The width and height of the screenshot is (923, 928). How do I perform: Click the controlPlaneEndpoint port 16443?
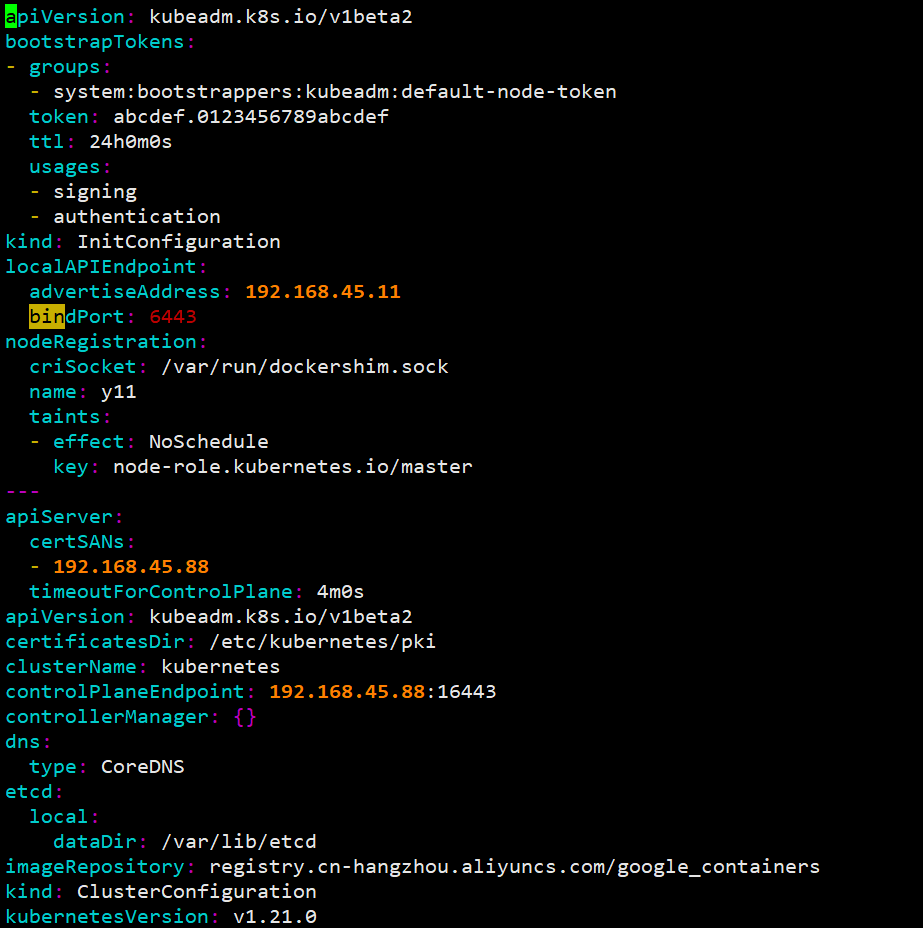tap(466, 692)
